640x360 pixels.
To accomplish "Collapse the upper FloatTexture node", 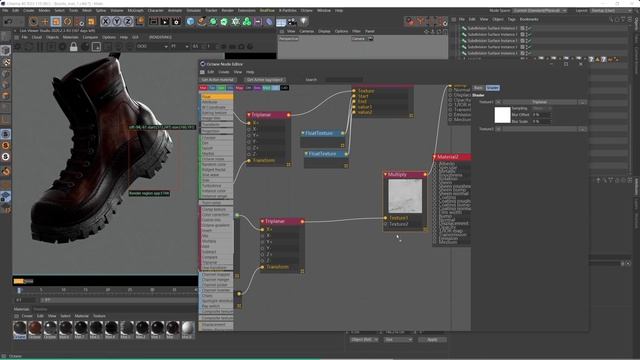I will click(x=303, y=133).
